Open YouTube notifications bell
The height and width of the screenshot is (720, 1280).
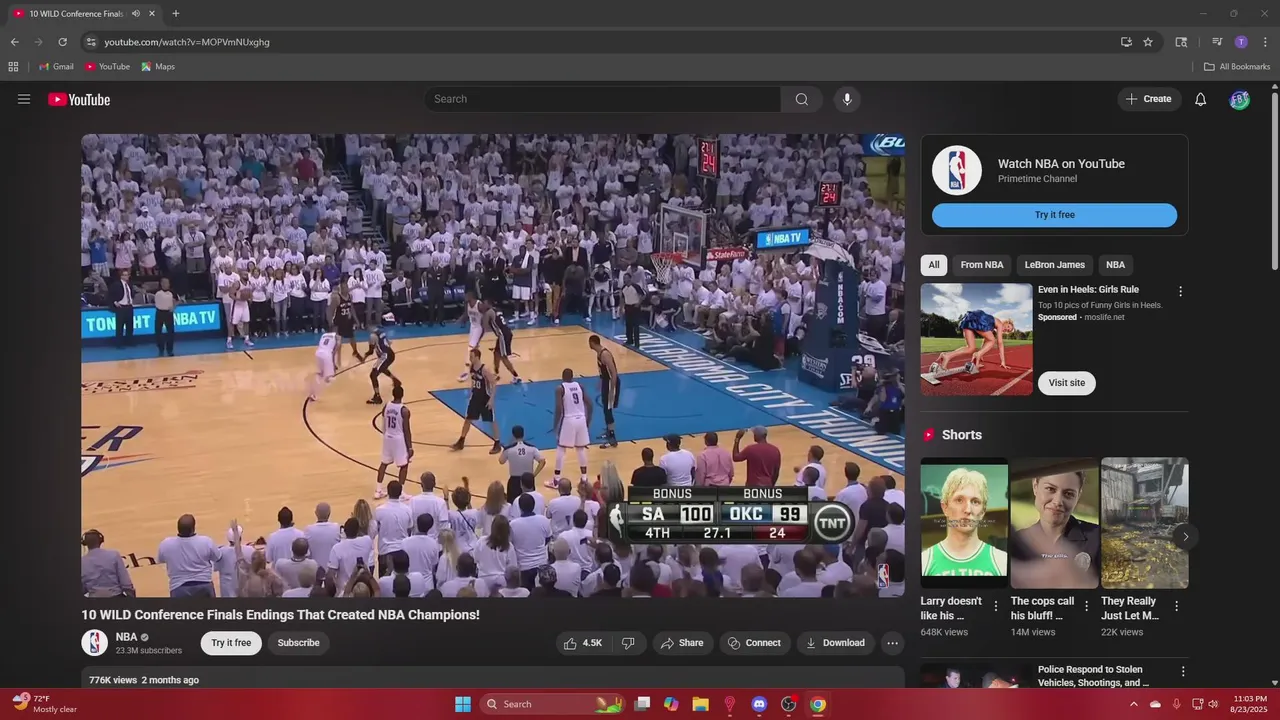pos(1201,99)
